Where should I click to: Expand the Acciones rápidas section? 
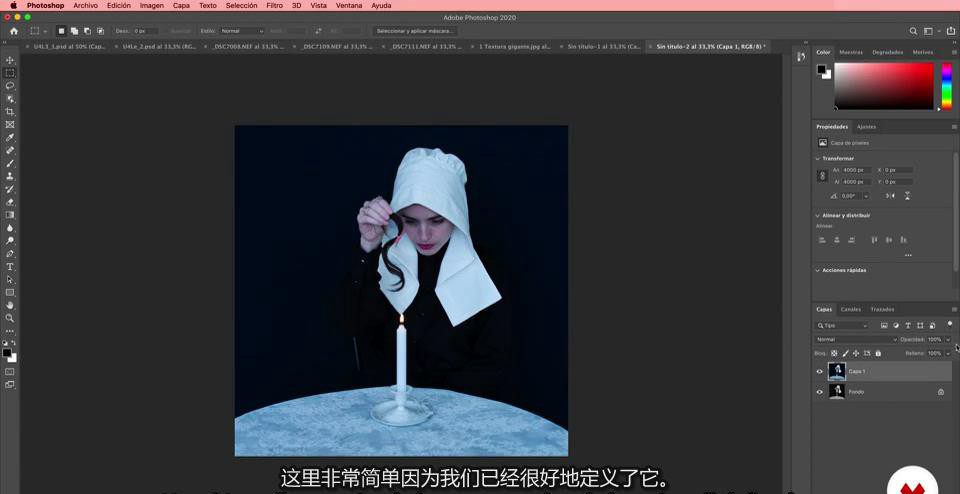click(818, 270)
